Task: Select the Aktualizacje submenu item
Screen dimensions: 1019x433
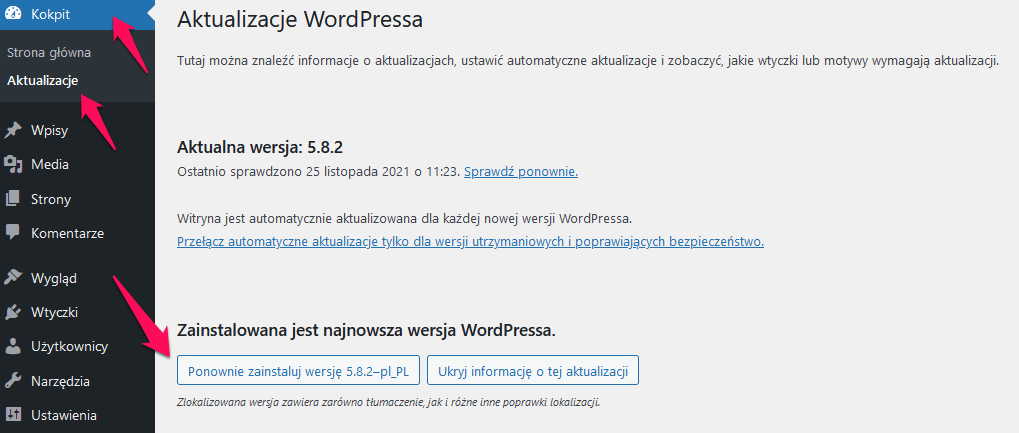Action: pyautogui.click(x=43, y=81)
